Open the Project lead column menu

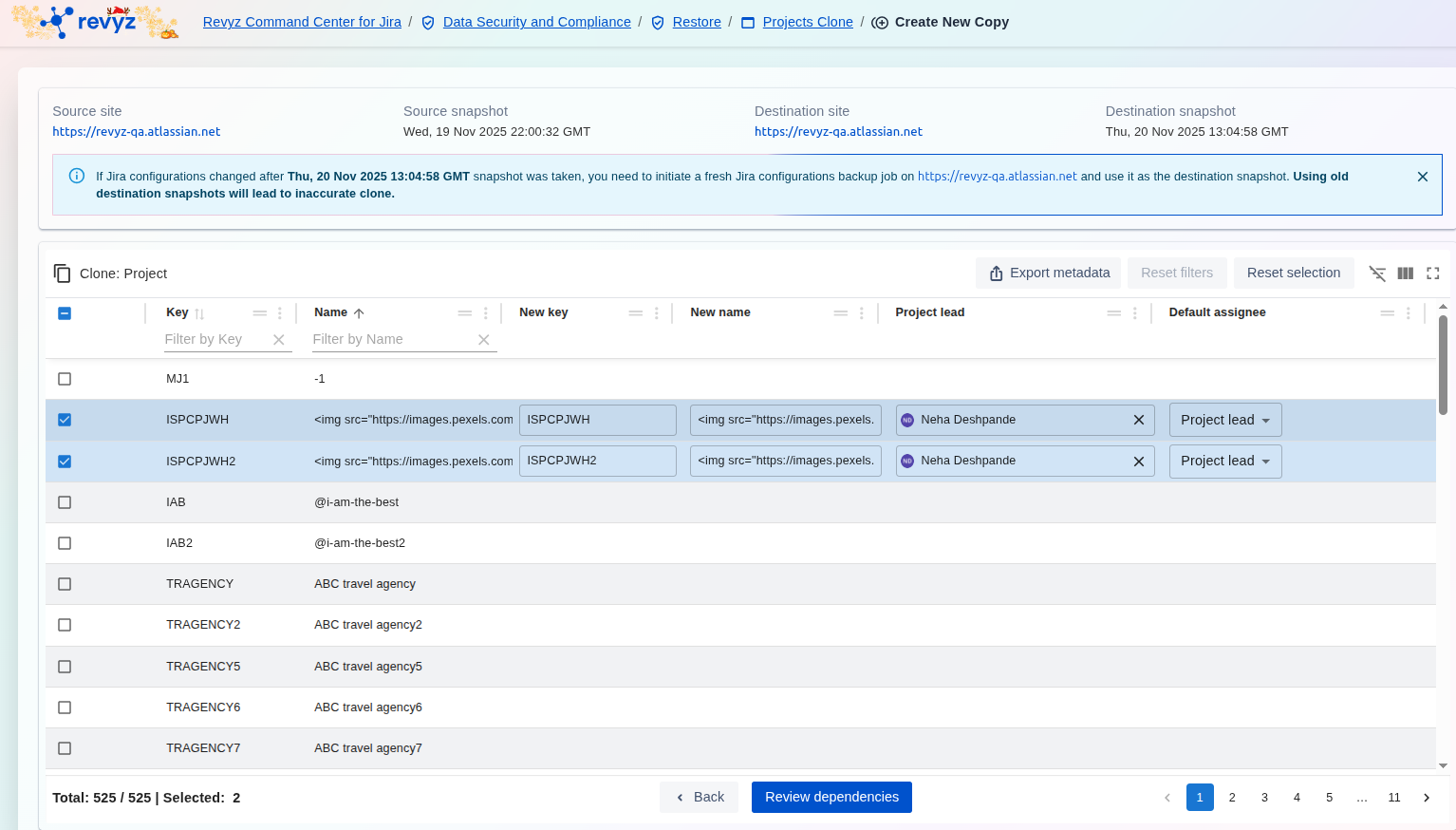tap(1135, 313)
